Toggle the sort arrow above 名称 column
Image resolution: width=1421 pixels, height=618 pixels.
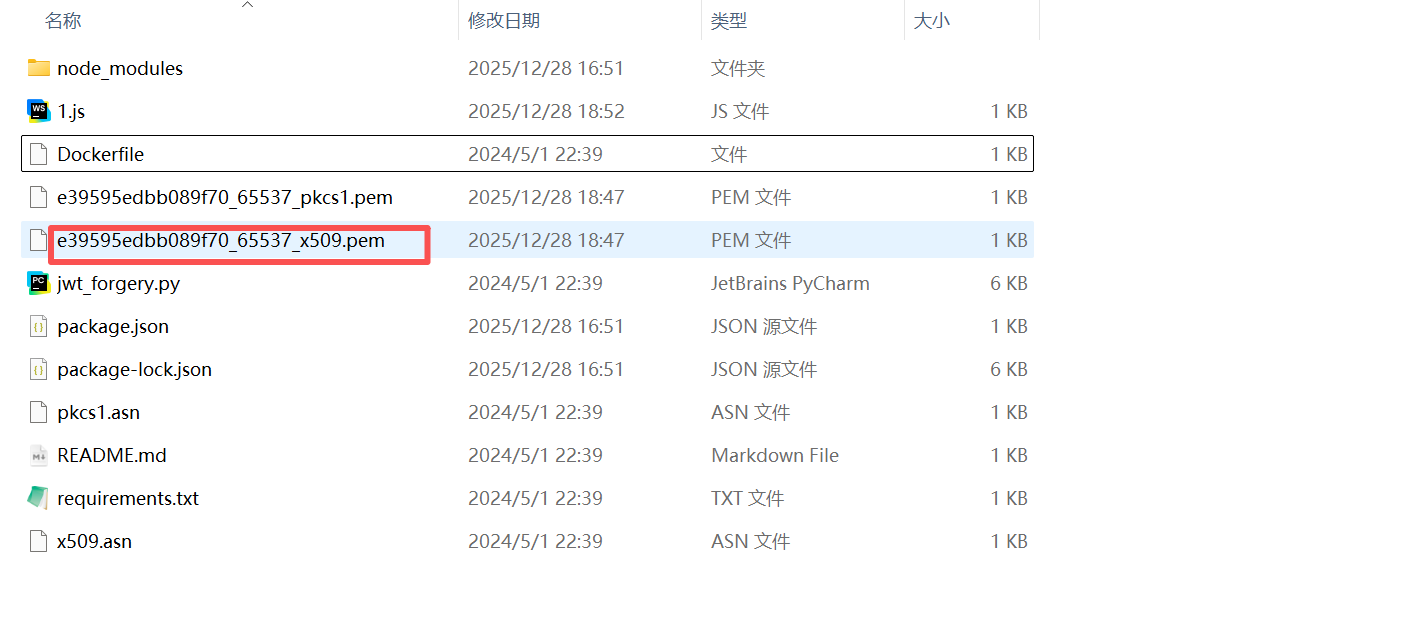pyautogui.click(x=247, y=5)
